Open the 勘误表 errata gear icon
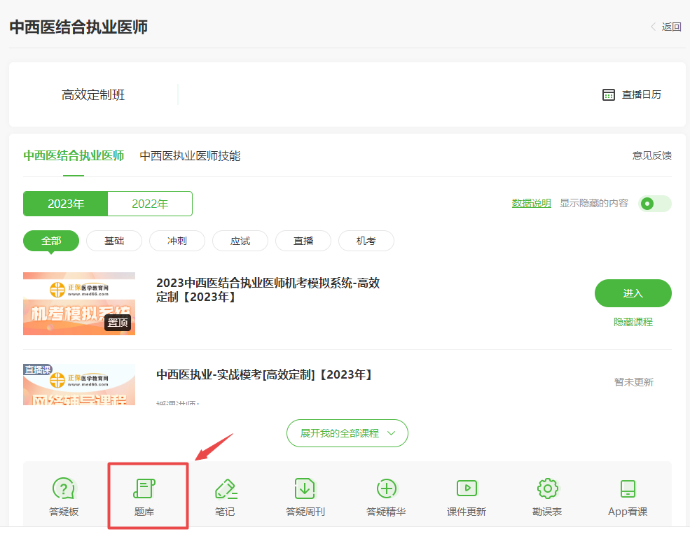This screenshot has height=534, width=690. [547, 489]
